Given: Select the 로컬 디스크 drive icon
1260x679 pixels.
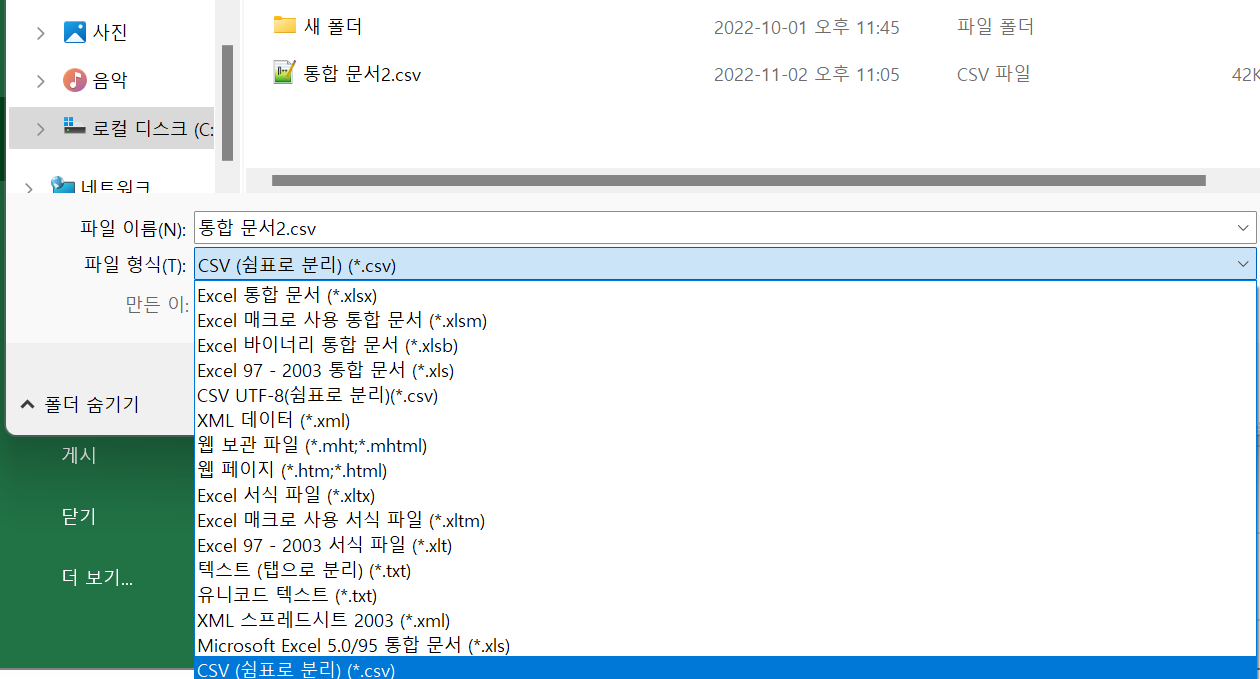Looking at the screenshot, I should pos(75,127).
